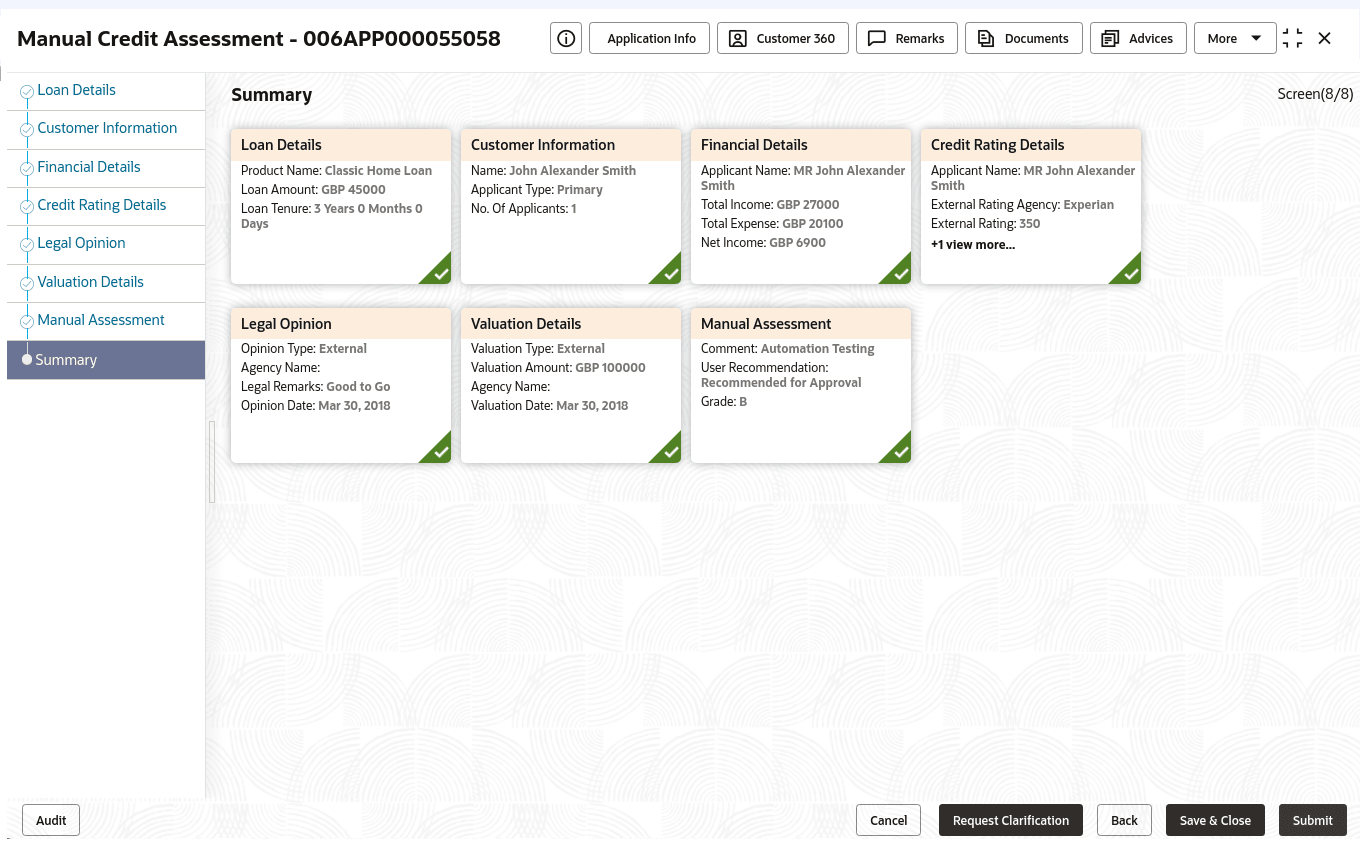The image size is (1360, 841).
Task: Close the Manual Credit Assessment screen
Action: tap(1324, 38)
